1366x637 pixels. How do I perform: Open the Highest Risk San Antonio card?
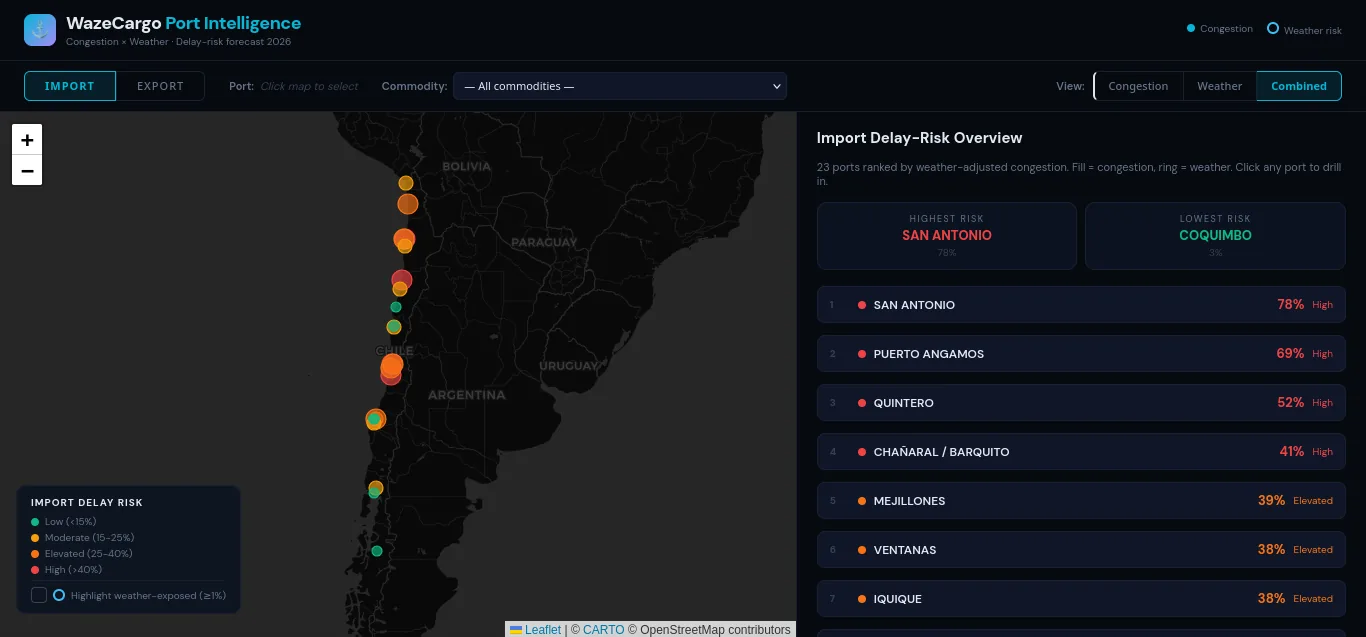tap(947, 236)
